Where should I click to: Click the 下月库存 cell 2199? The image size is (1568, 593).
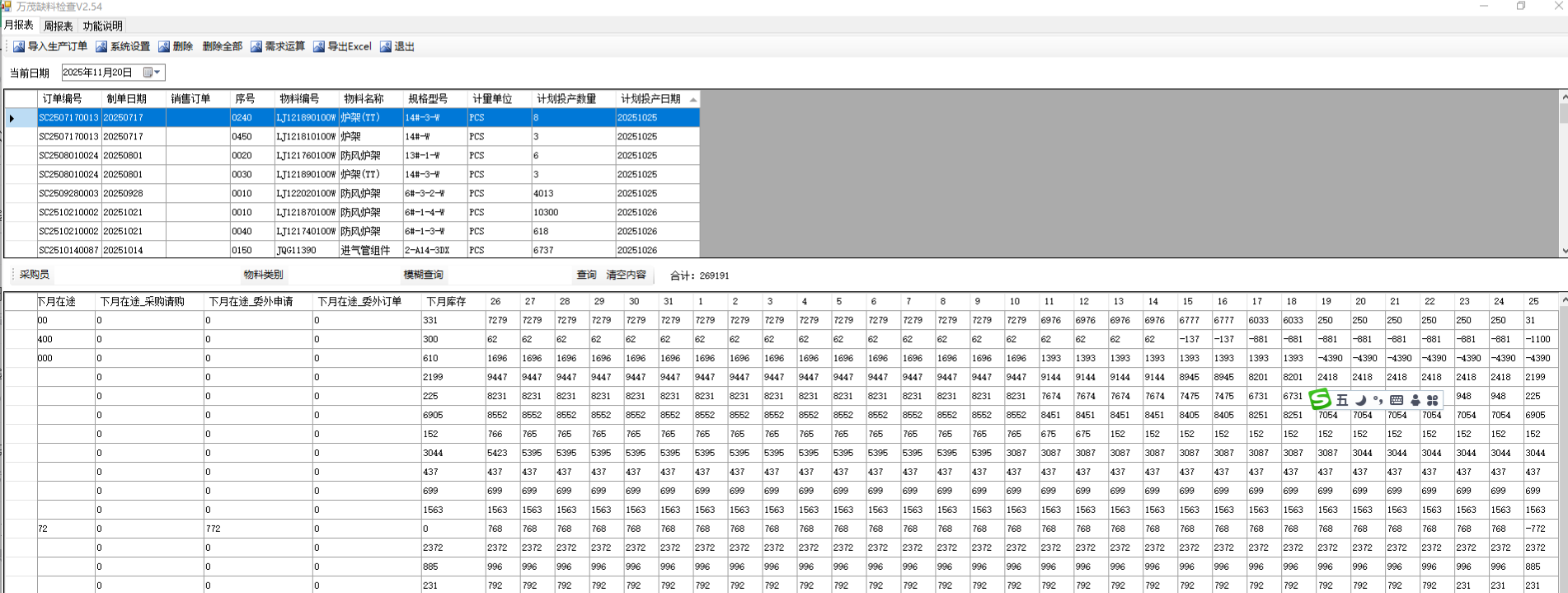click(453, 378)
